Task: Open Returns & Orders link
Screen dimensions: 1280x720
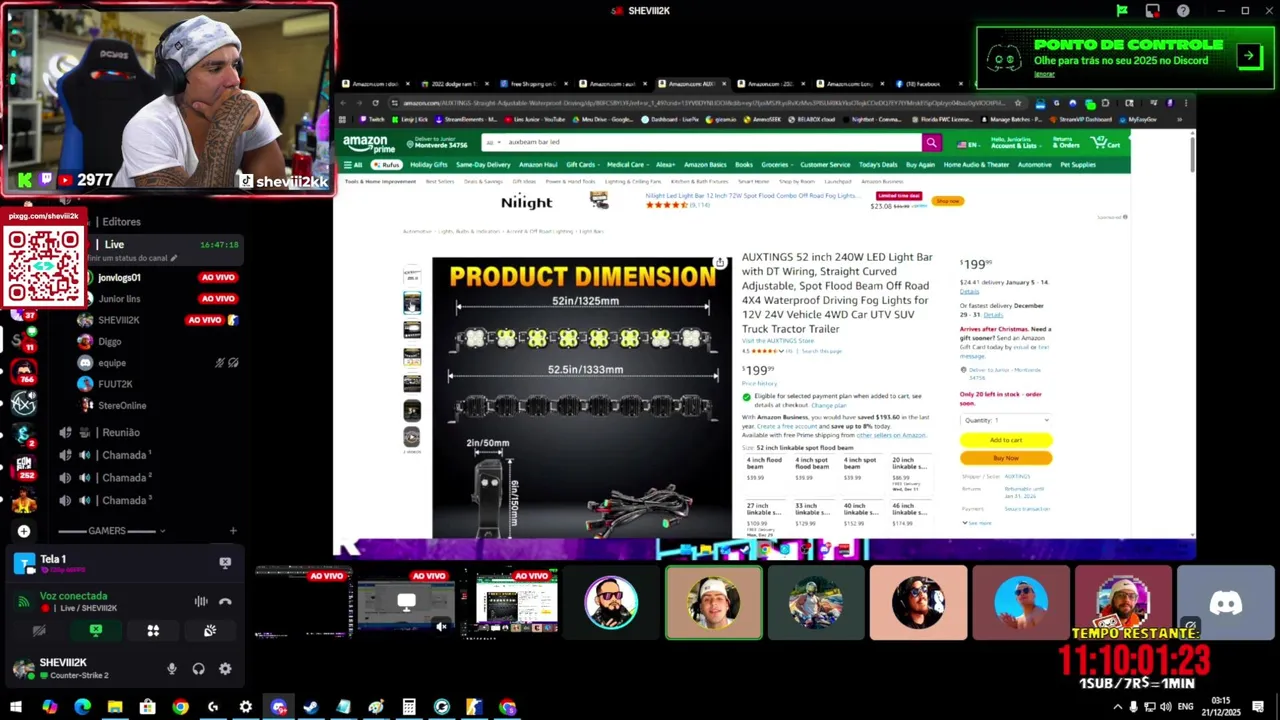Action: (1066, 144)
